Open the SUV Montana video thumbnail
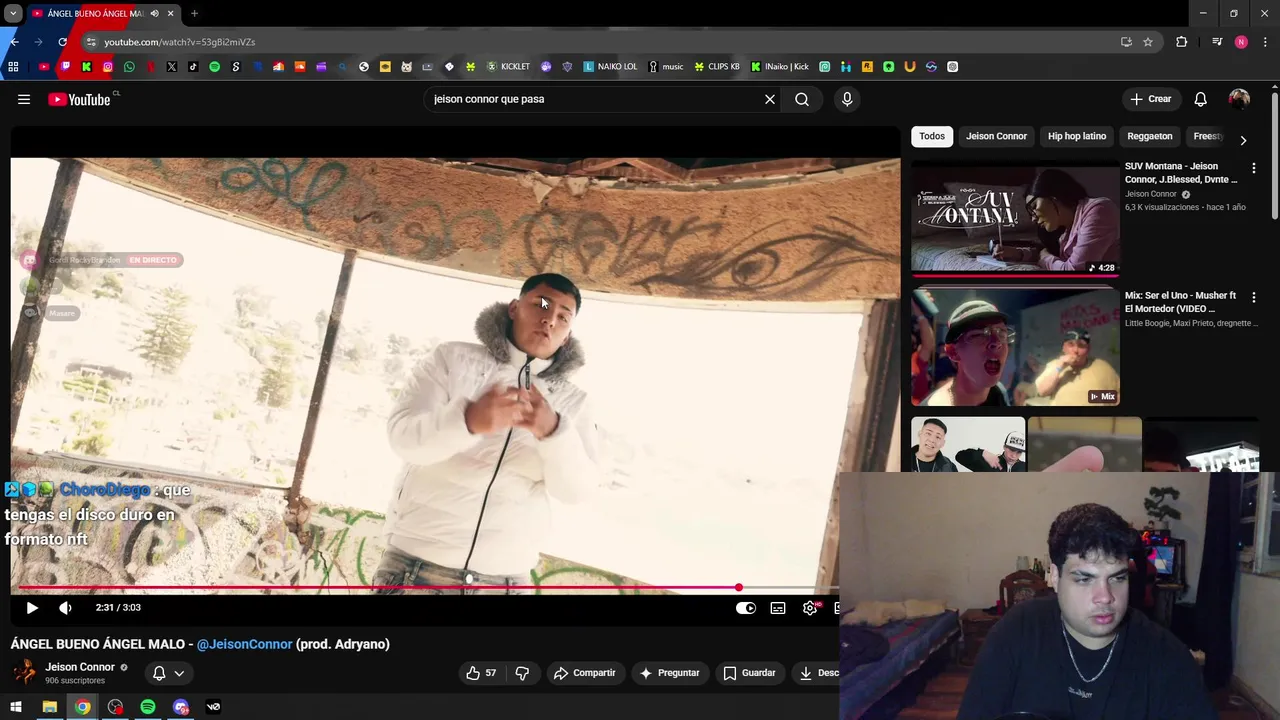Image resolution: width=1280 pixels, height=720 pixels. point(1015,218)
